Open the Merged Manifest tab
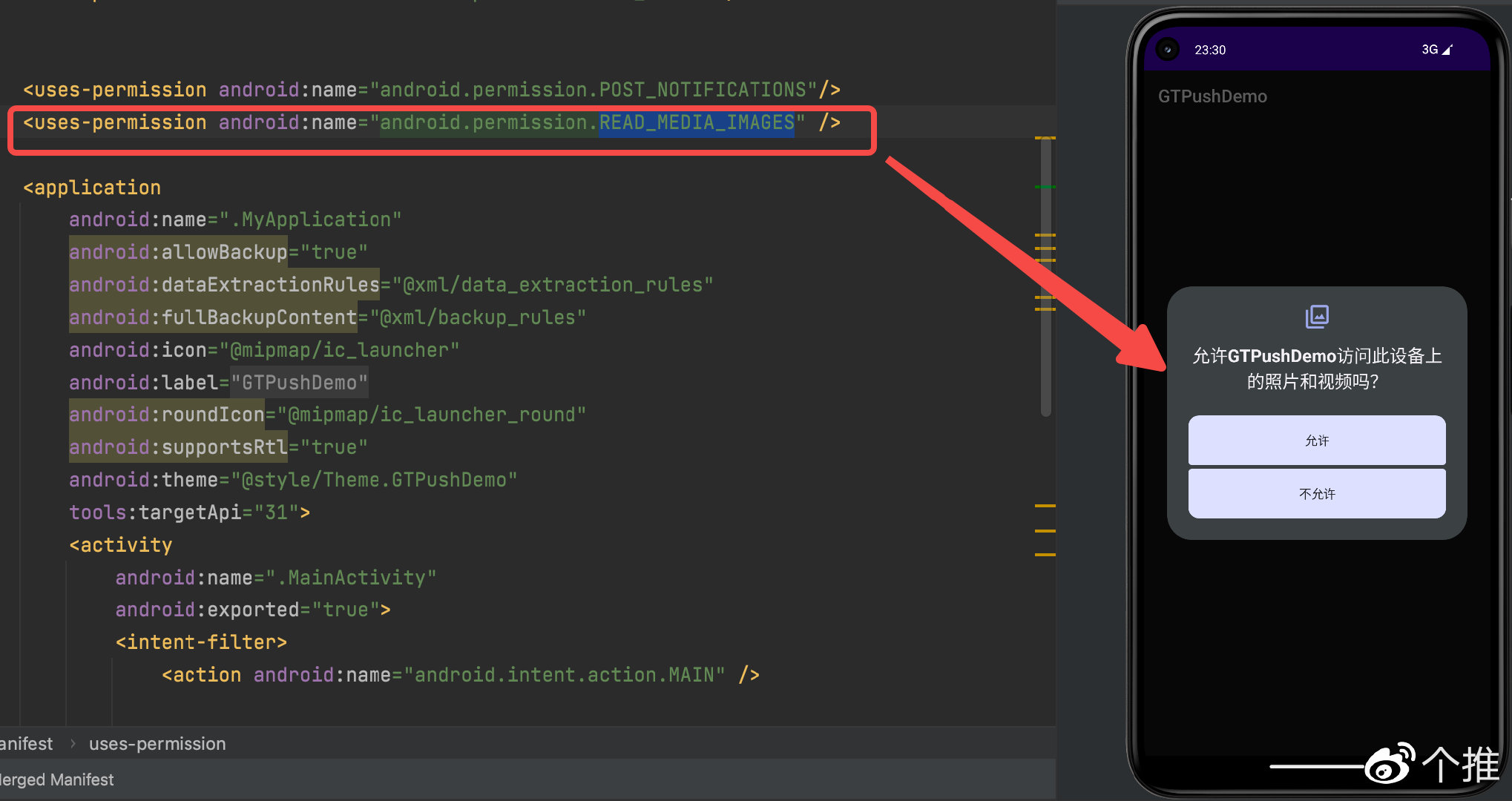This screenshot has height=801, width=1512. 56,780
